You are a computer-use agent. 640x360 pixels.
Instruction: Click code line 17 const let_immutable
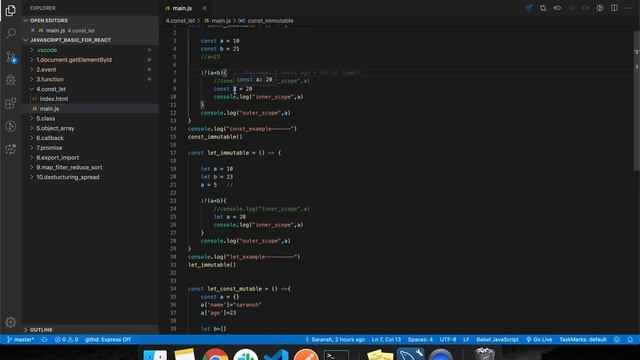tap(234, 153)
